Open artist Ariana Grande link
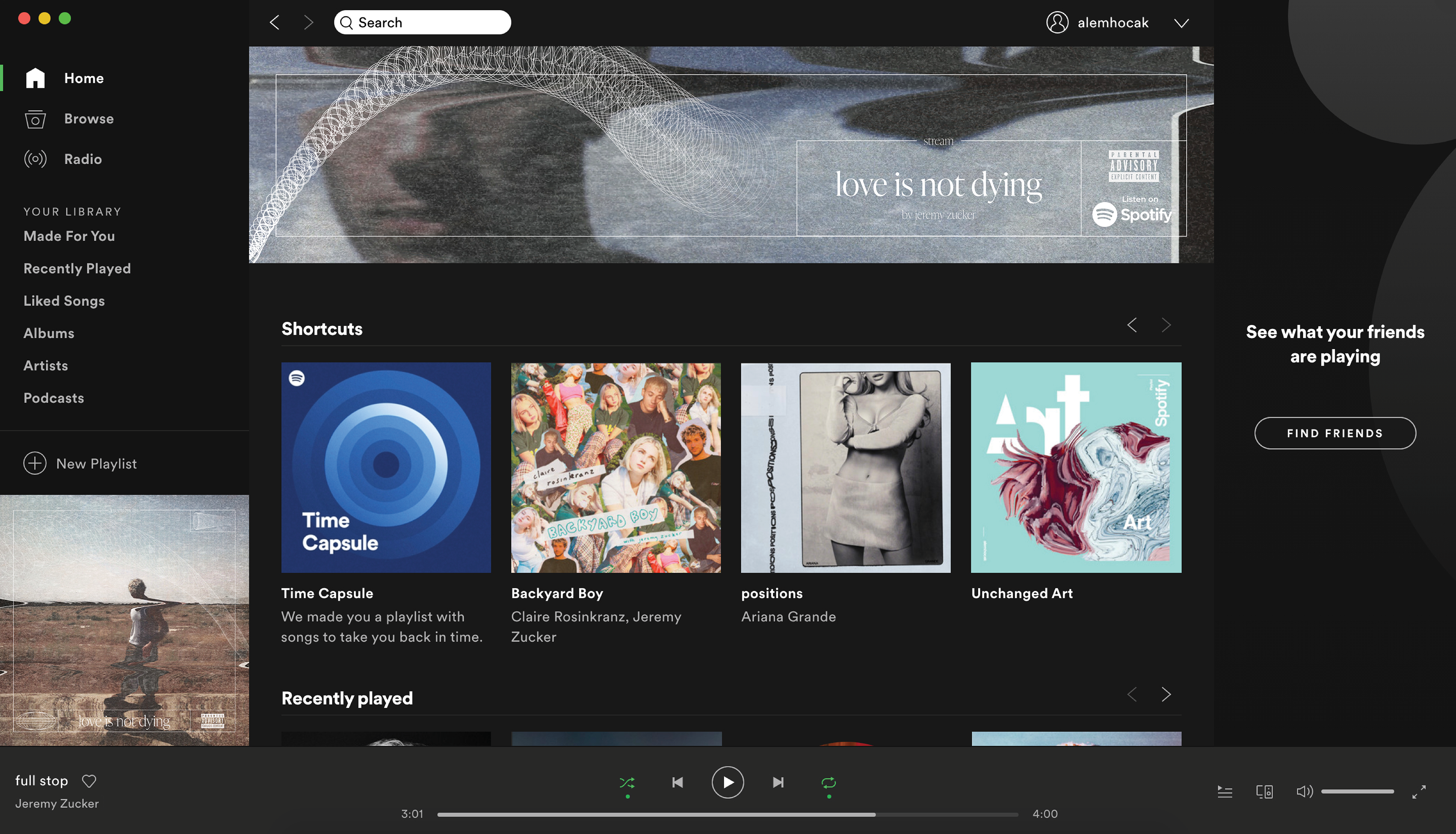 click(x=788, y=617)
